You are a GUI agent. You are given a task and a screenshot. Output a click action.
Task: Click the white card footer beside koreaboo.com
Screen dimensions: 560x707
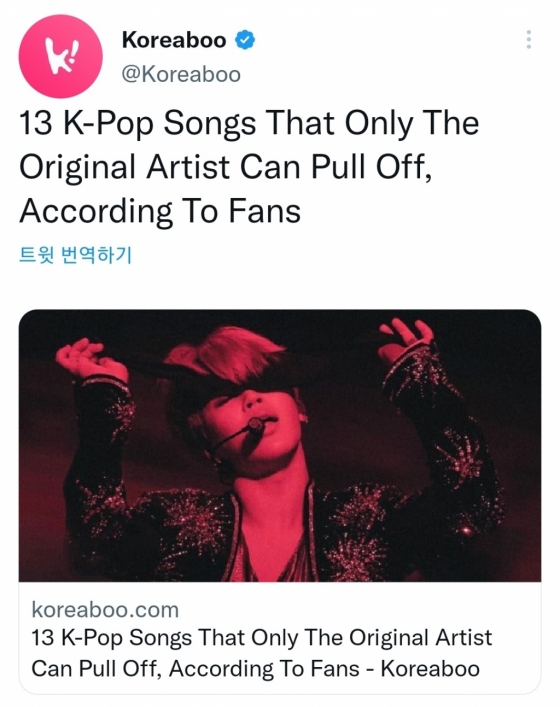click(x=361, y=610)
